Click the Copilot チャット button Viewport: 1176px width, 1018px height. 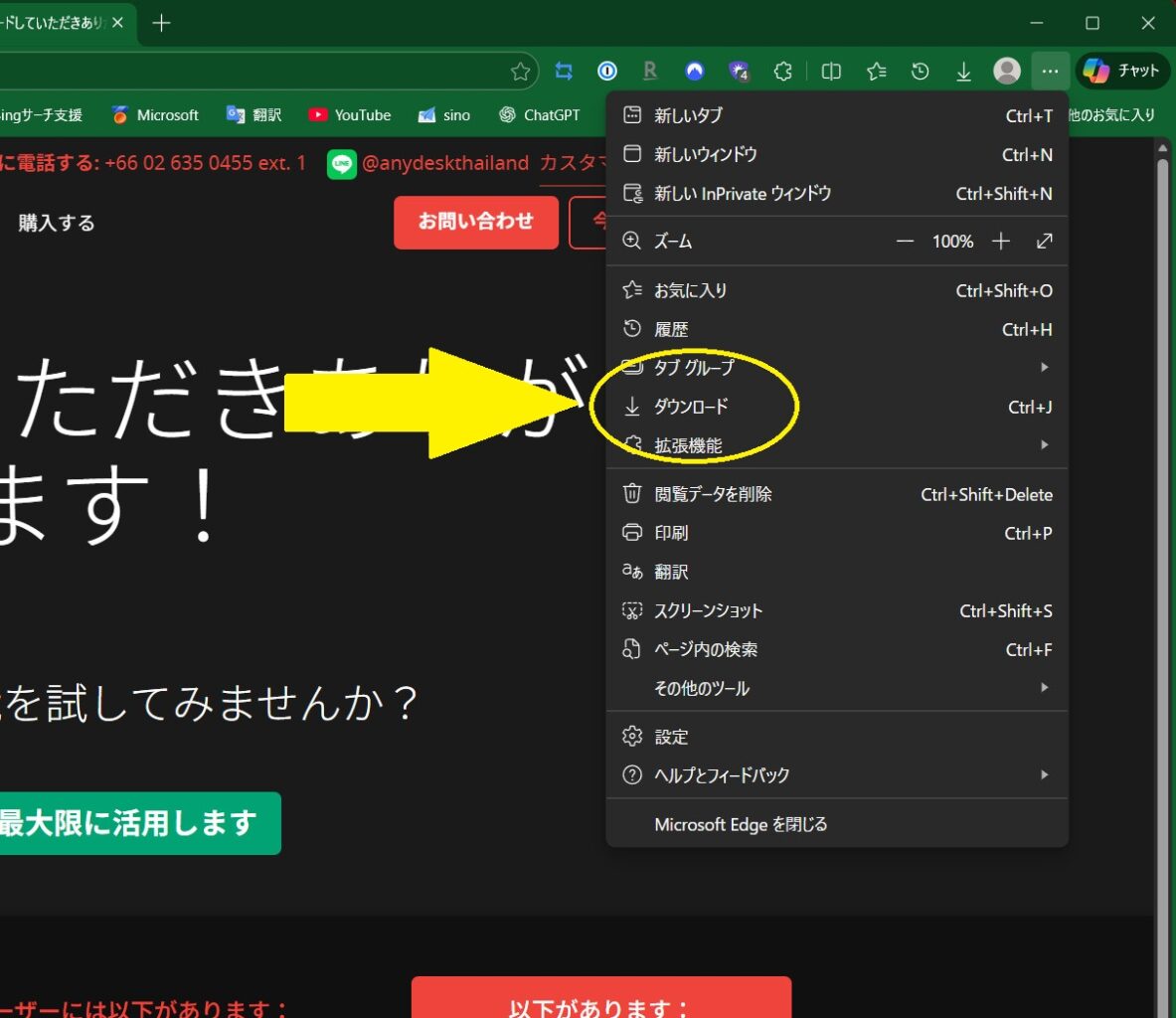(1122, 71)
